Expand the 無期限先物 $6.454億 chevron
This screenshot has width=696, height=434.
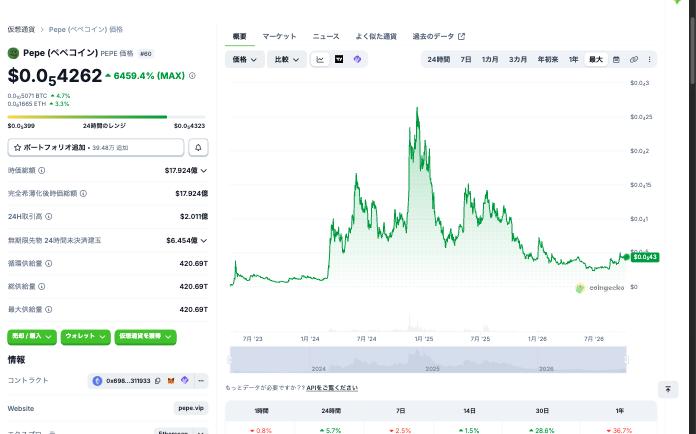pyautogui.click(x=204, y=241)
